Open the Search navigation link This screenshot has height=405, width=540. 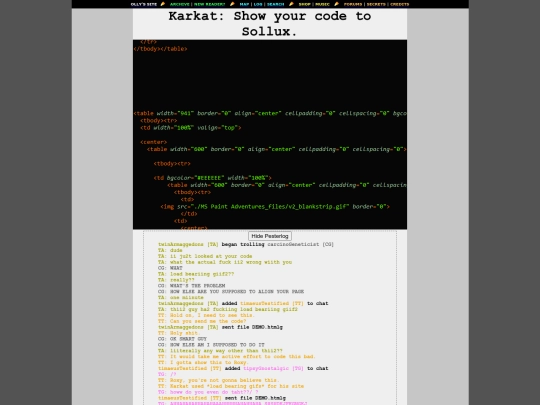[x=275, y=4]
